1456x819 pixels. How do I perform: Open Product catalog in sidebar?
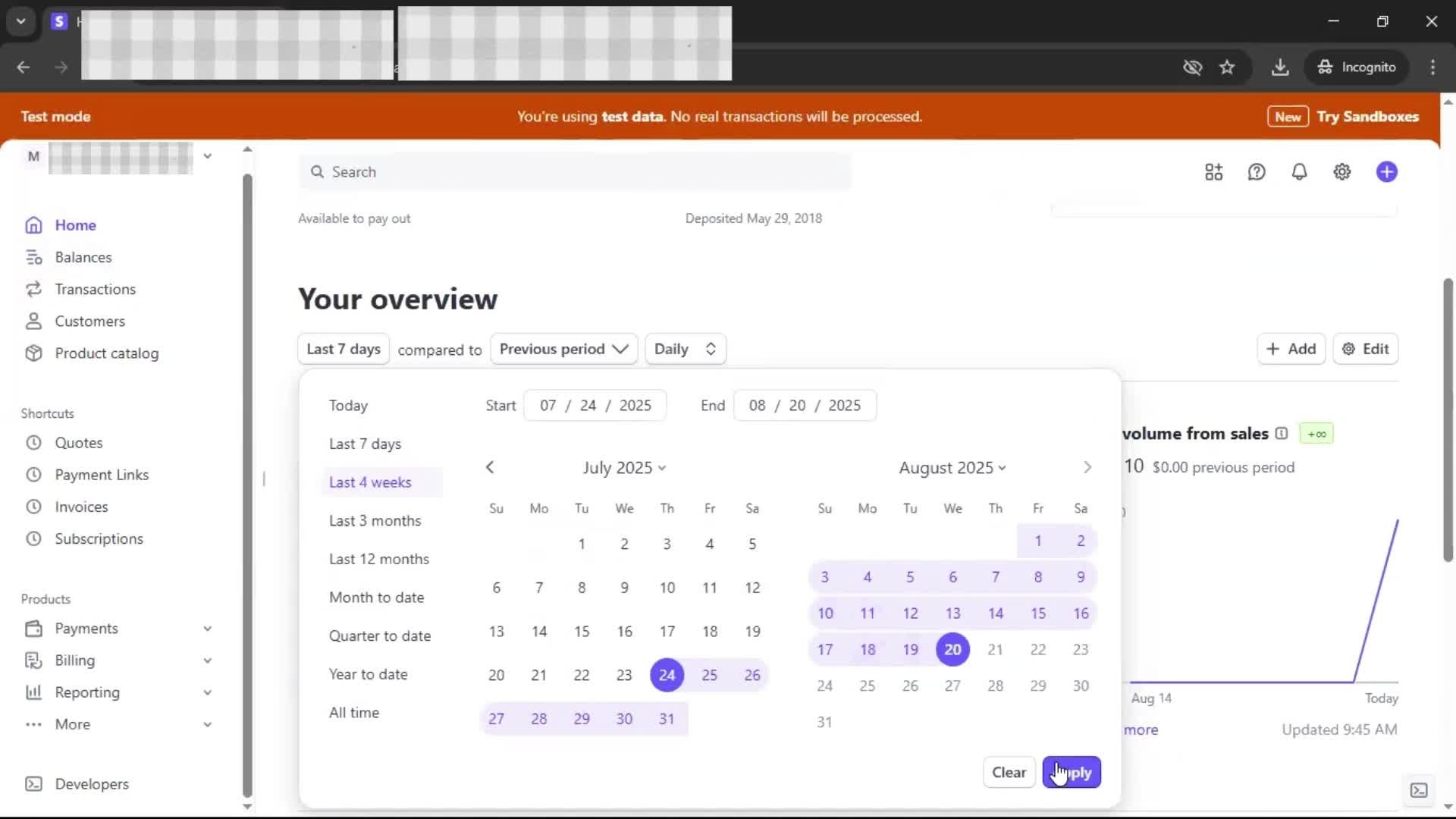click(106, 353)
